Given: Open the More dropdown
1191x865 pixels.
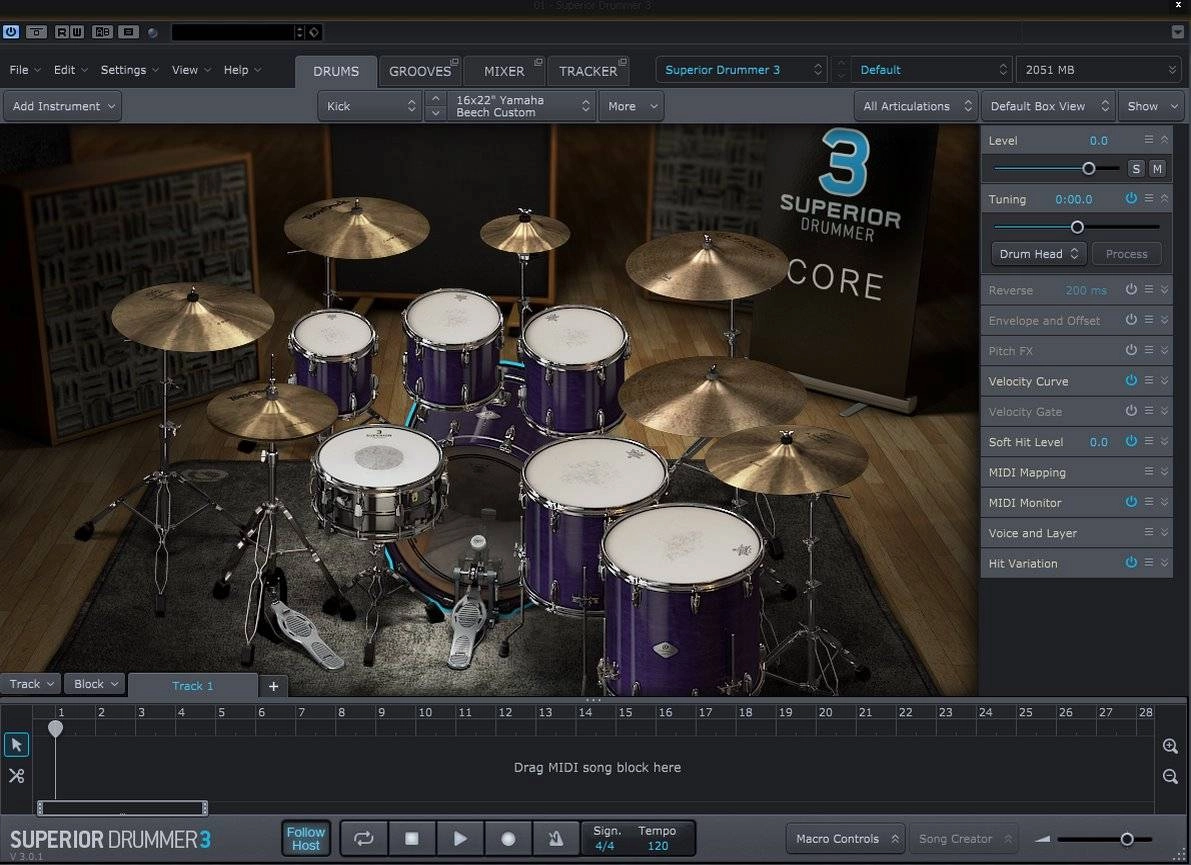Looking at the screenshot, I should 631,106.
